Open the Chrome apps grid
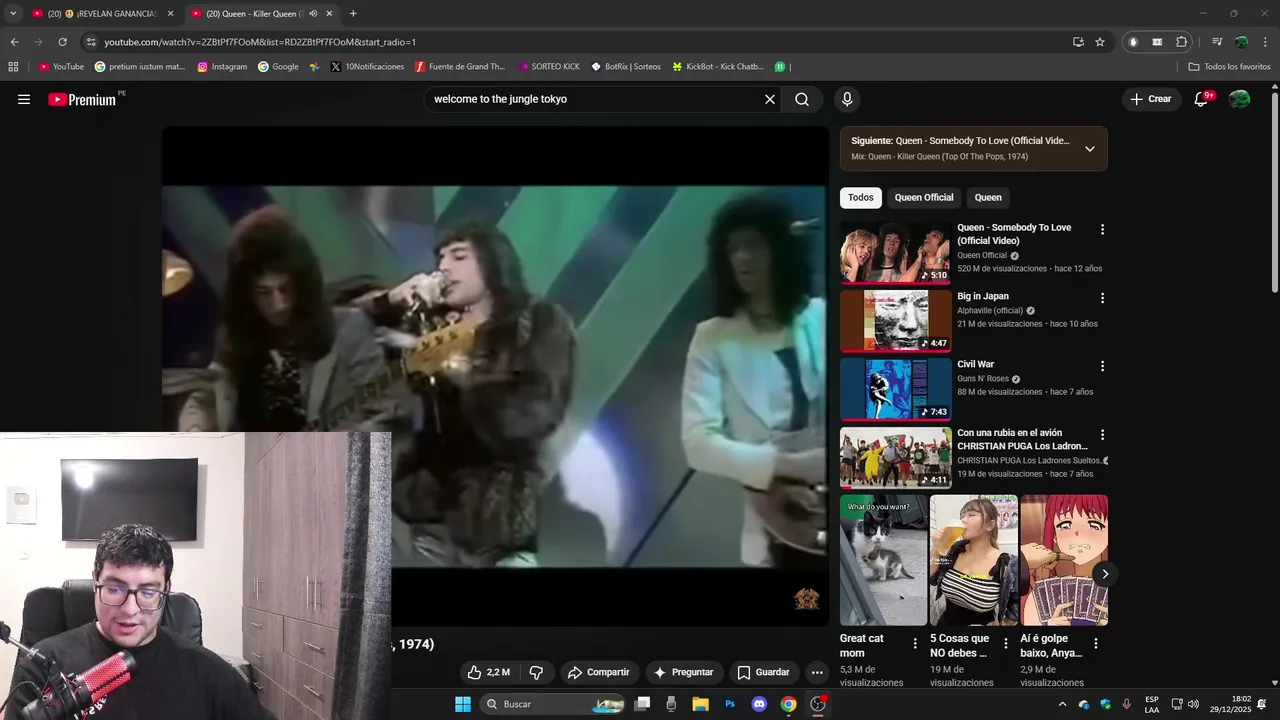The width and height of the screenshot is (1280, 720). pos(13,67)
